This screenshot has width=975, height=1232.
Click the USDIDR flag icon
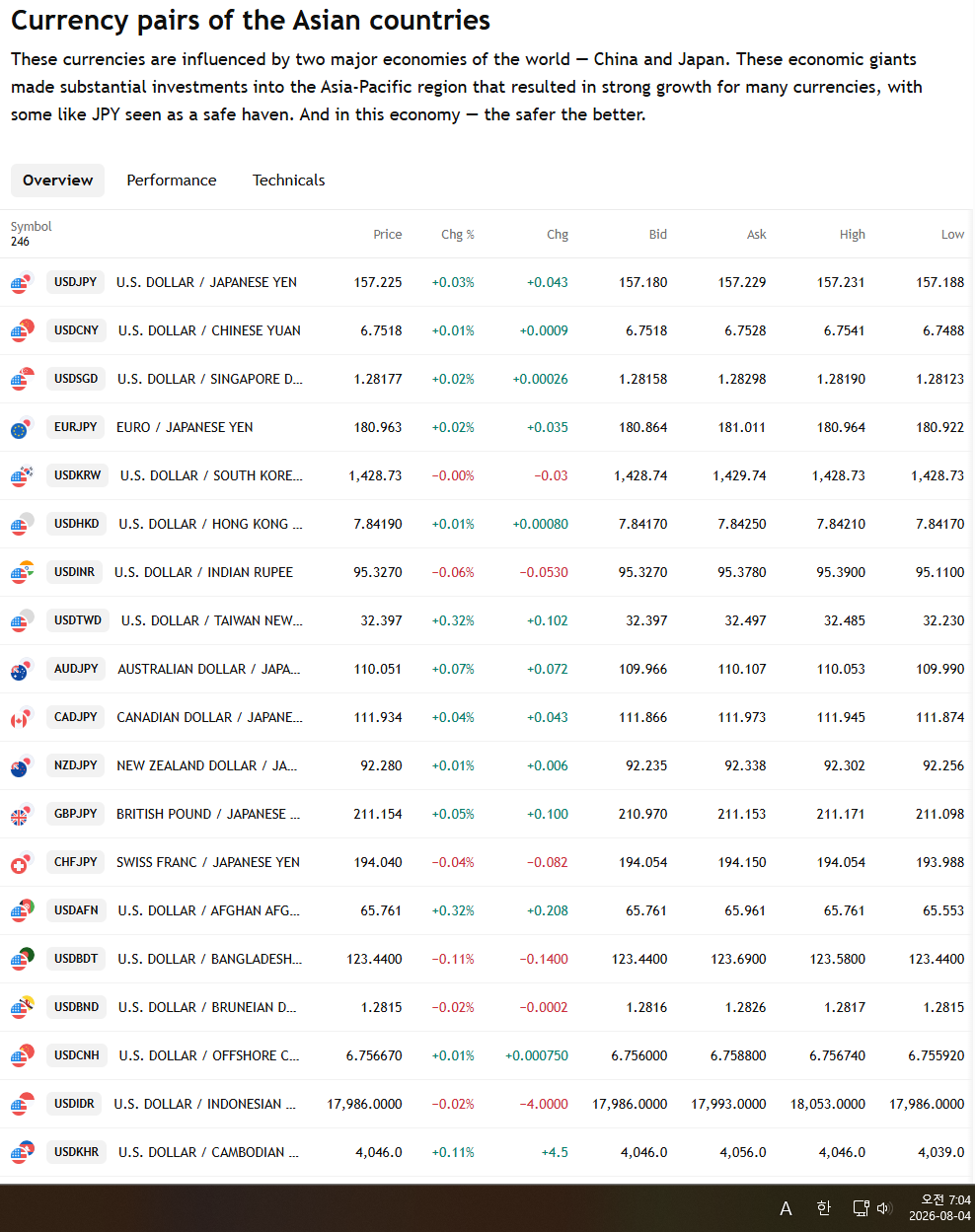[22, 1105]
